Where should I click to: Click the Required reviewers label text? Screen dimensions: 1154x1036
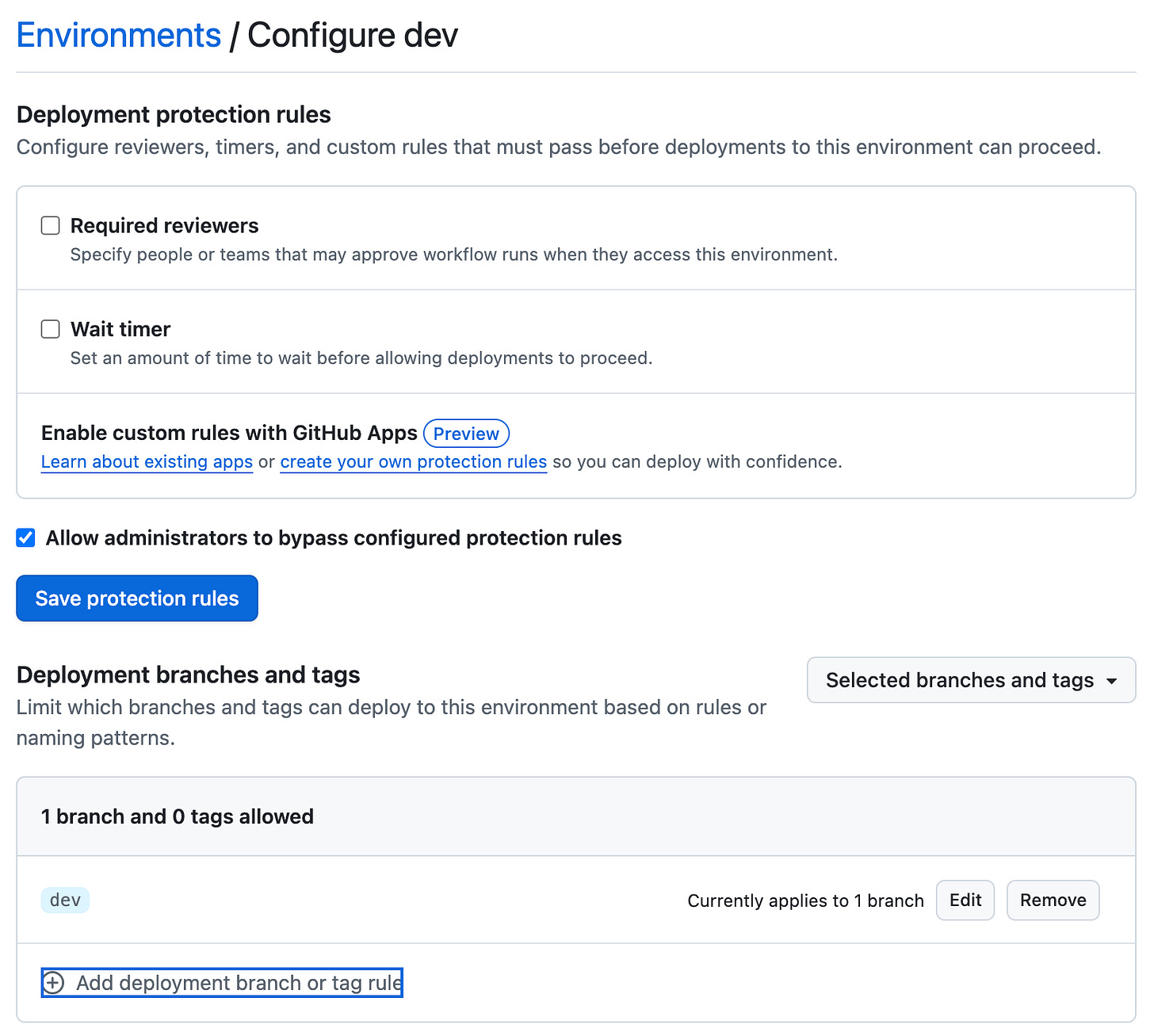tap(164, 226)
